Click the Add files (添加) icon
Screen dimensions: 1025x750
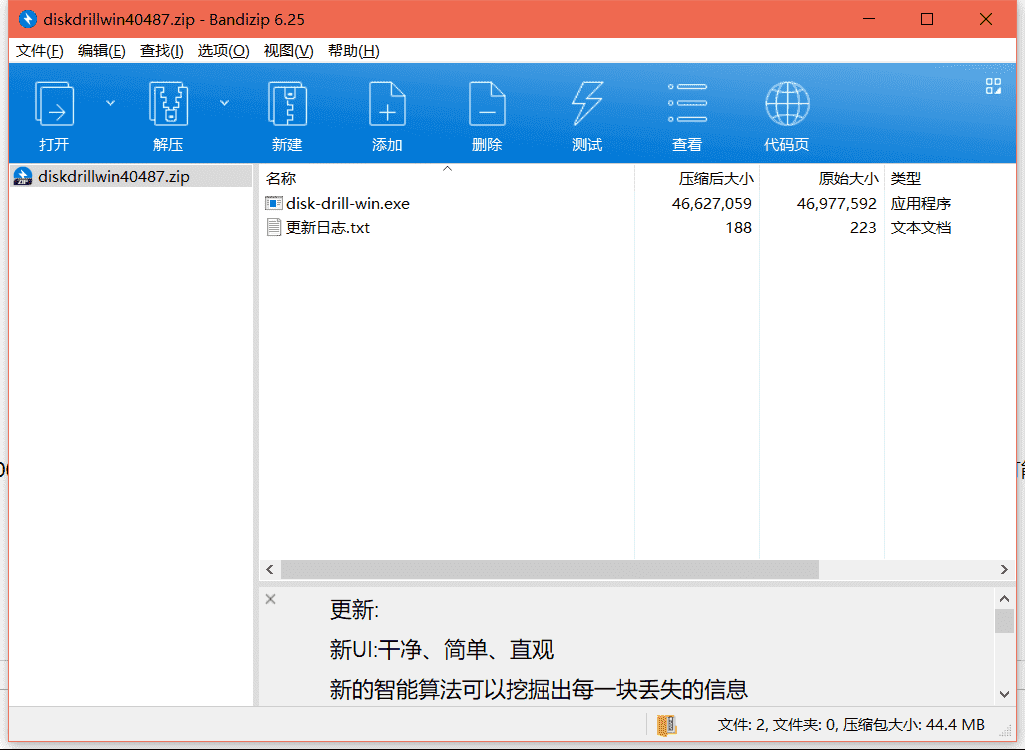tap(387, 104)
